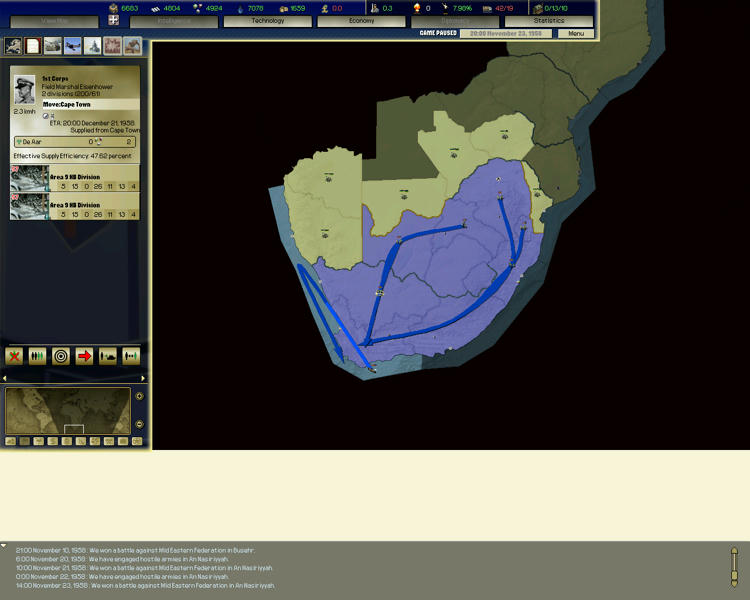The height and width of the screenshot is (600, 750).
Task: Click the red arrow move order button
Action: tap(84, 356)
